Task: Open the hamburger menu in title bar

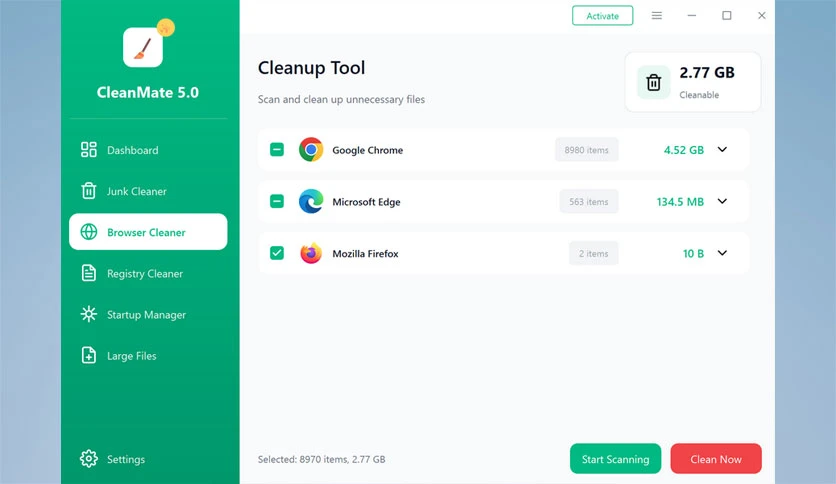Action: point(657,15)
